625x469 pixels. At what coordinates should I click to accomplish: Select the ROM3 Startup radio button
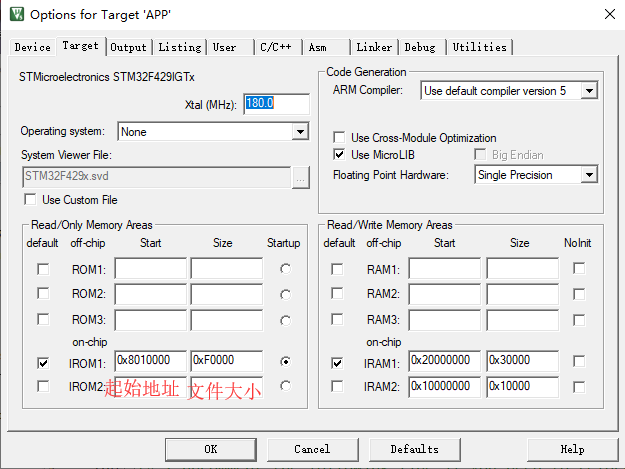(x=285, y=320)
